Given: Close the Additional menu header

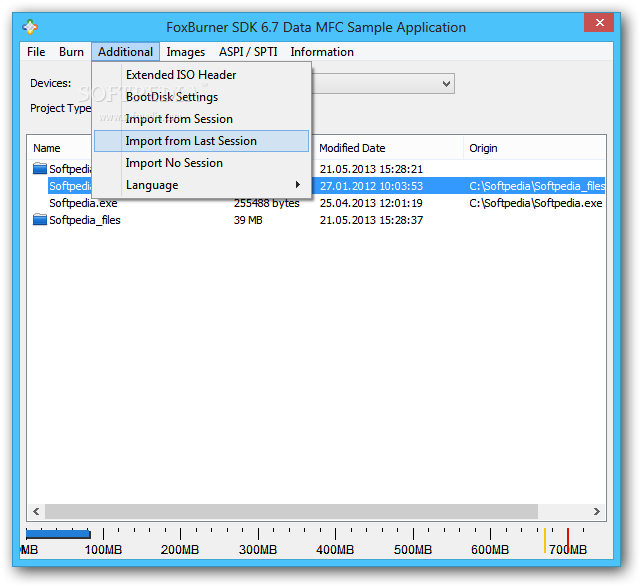Looking at the screenshot, I should [126, 52].
